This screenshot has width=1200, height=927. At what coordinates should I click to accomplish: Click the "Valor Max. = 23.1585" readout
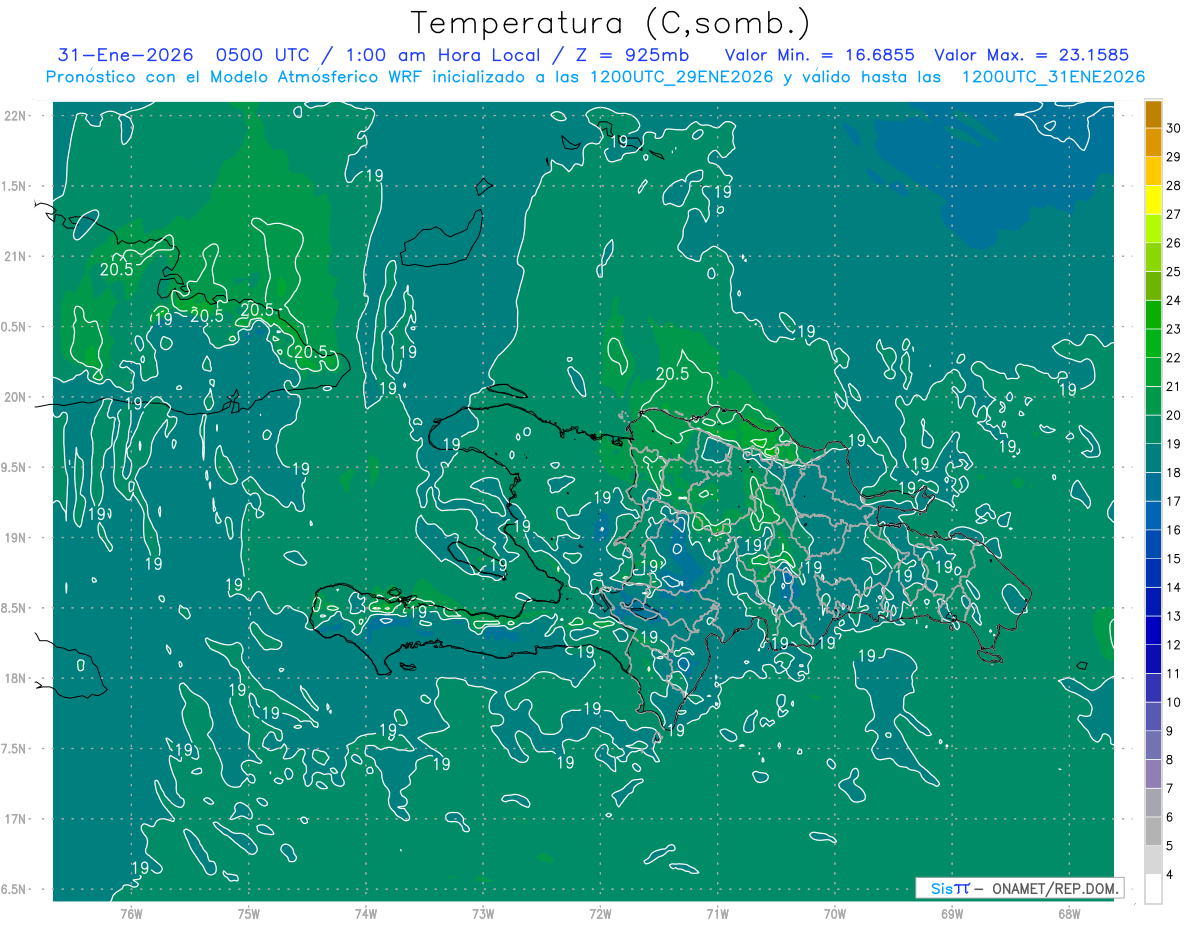(1032, 55)
